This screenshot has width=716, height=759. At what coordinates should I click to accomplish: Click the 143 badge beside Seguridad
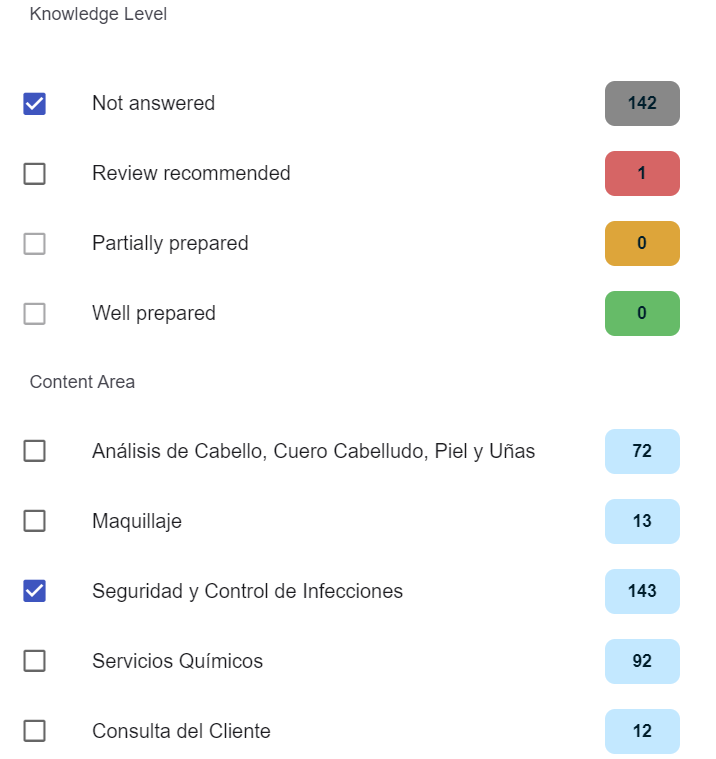[x=642, y=591]
